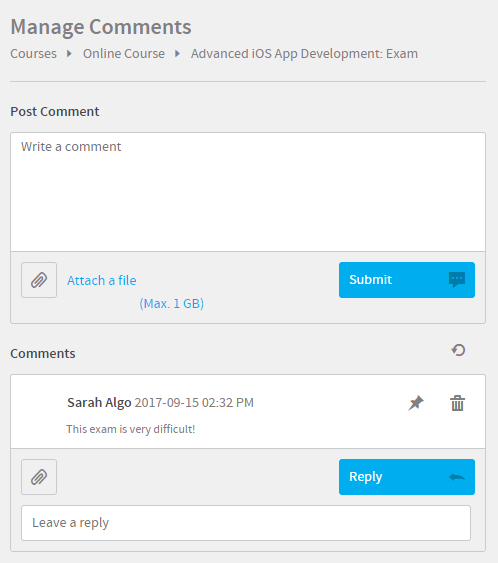
Task: Submit the comment
Action: (407, 280)
